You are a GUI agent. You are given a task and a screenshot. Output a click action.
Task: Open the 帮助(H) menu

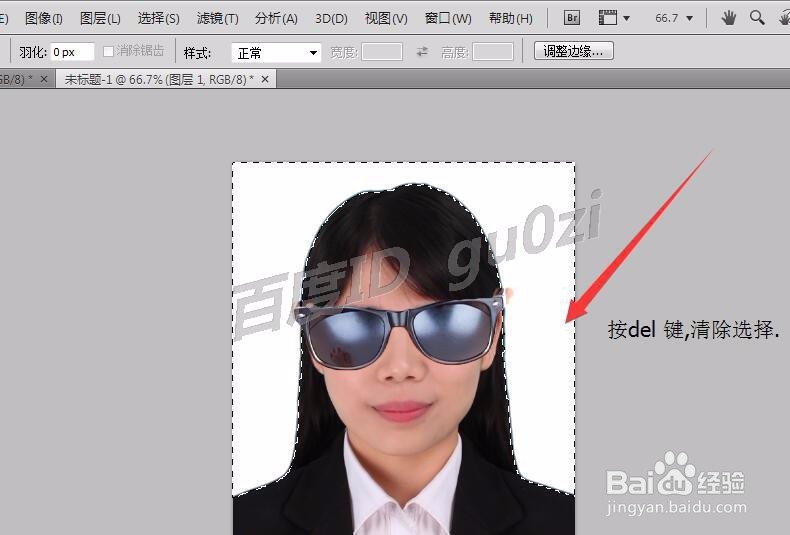(510, 19)
